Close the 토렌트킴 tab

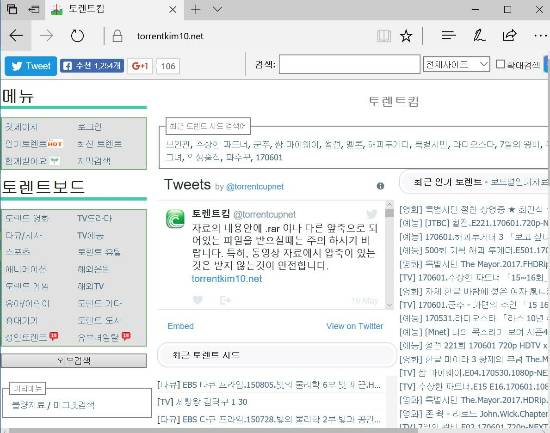coord(173,10)
